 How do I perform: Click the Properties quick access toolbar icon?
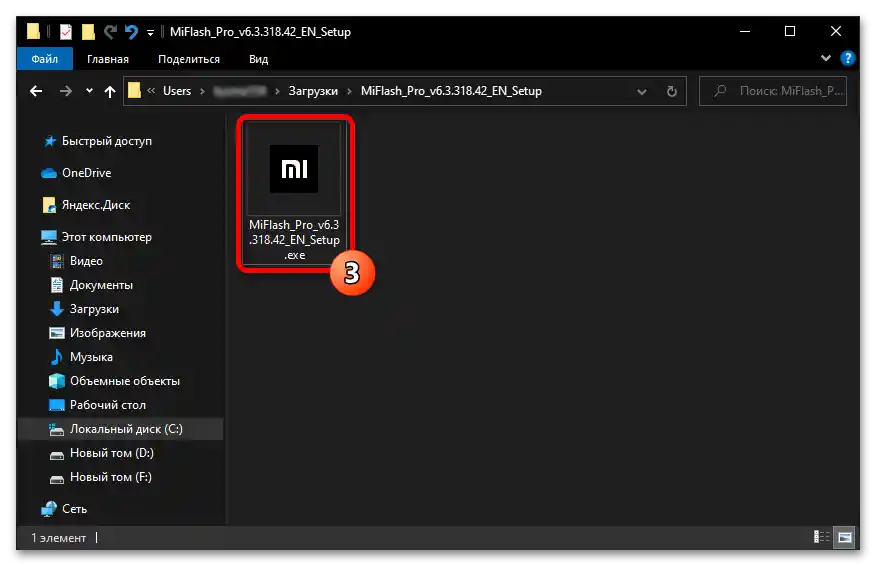point(66,32)
